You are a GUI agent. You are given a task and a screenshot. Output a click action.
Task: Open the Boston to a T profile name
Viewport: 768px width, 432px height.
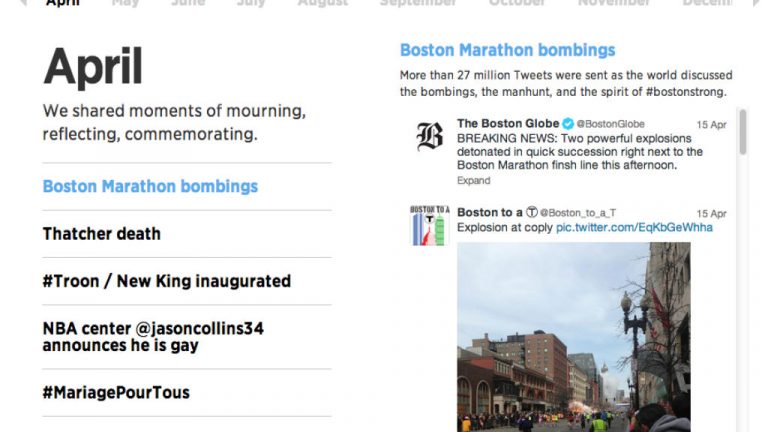(497, 212)
